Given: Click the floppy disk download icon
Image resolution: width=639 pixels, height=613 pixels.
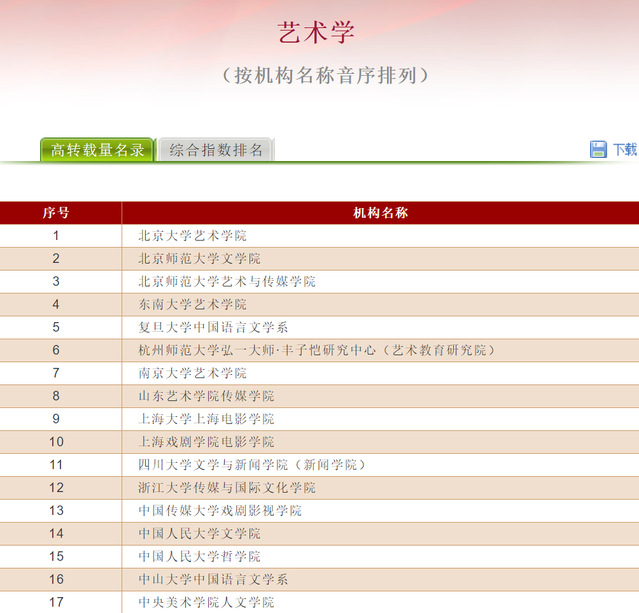Looking at the screenshot, I should click(598, 149).
